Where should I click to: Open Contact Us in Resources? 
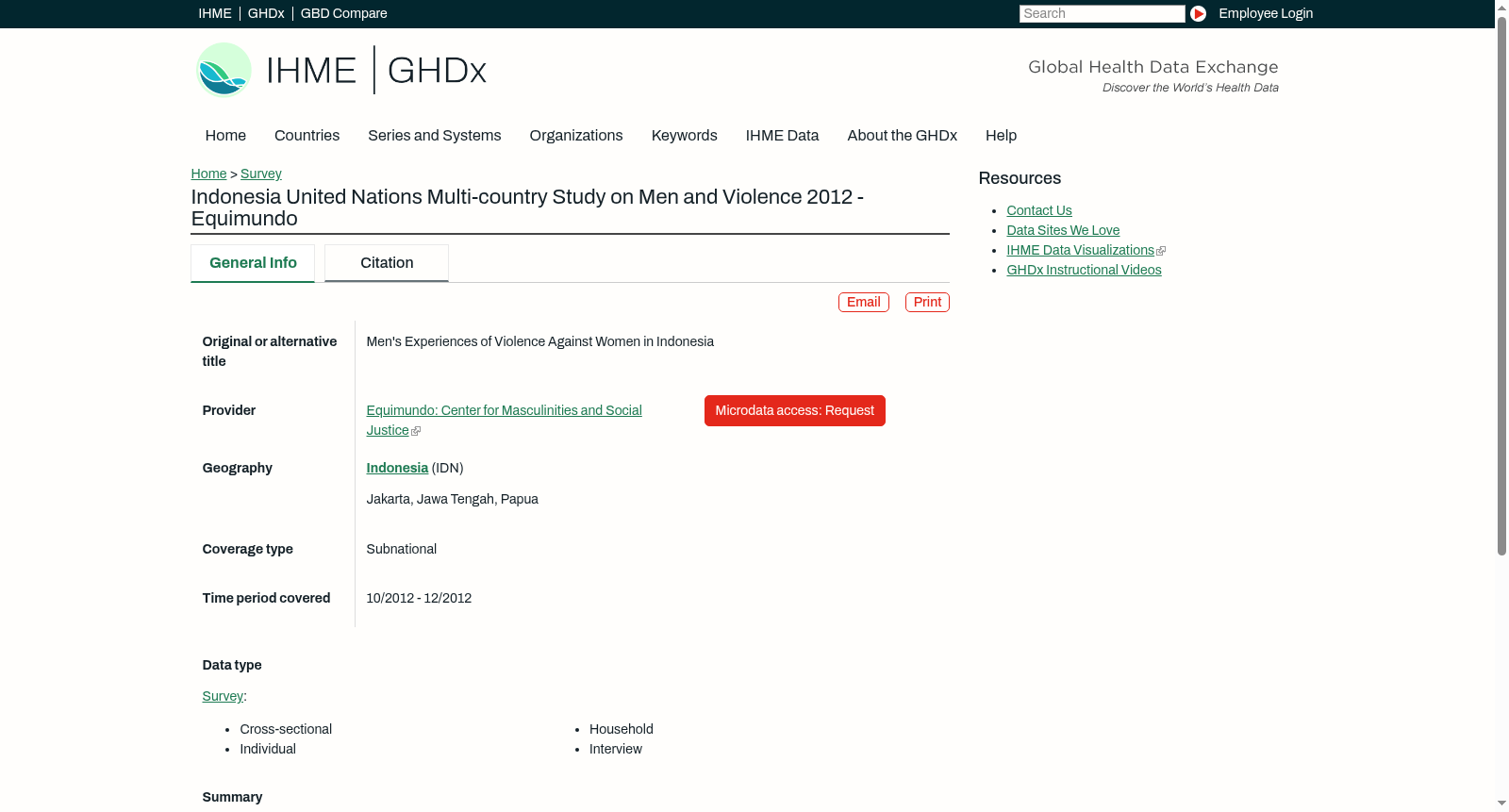tap(1039, 211)
